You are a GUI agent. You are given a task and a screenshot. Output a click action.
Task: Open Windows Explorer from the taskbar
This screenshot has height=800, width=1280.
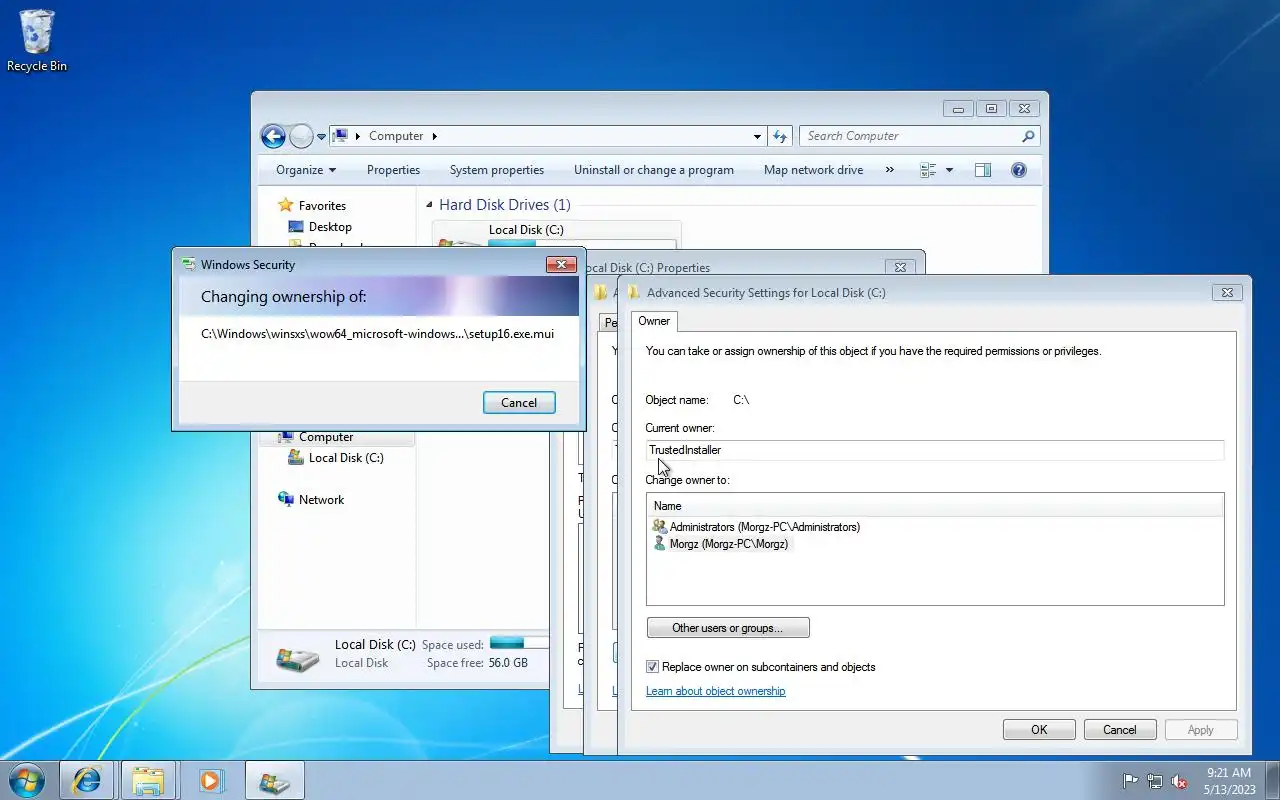click(148, 780)
